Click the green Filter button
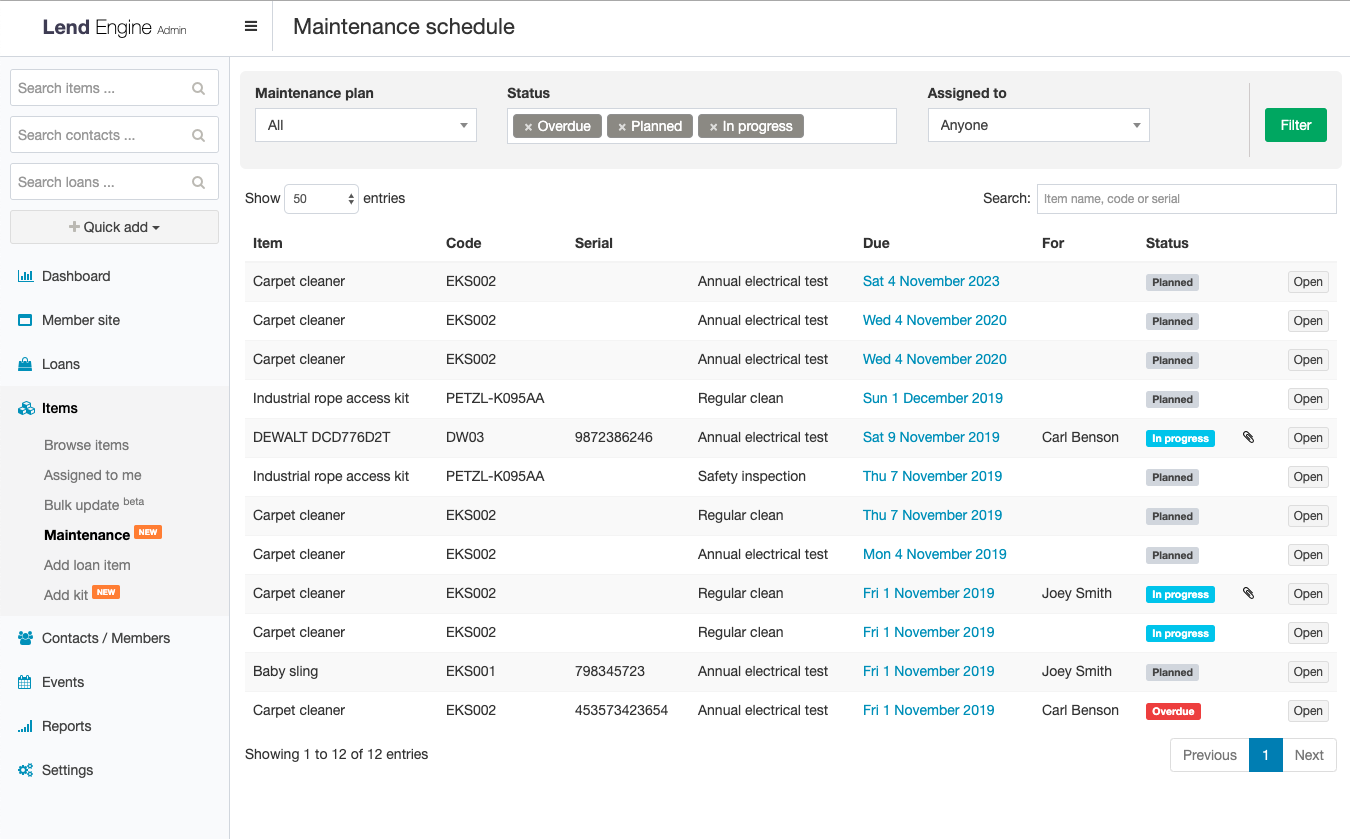The image size is (1350, 839). (1295, 125)
